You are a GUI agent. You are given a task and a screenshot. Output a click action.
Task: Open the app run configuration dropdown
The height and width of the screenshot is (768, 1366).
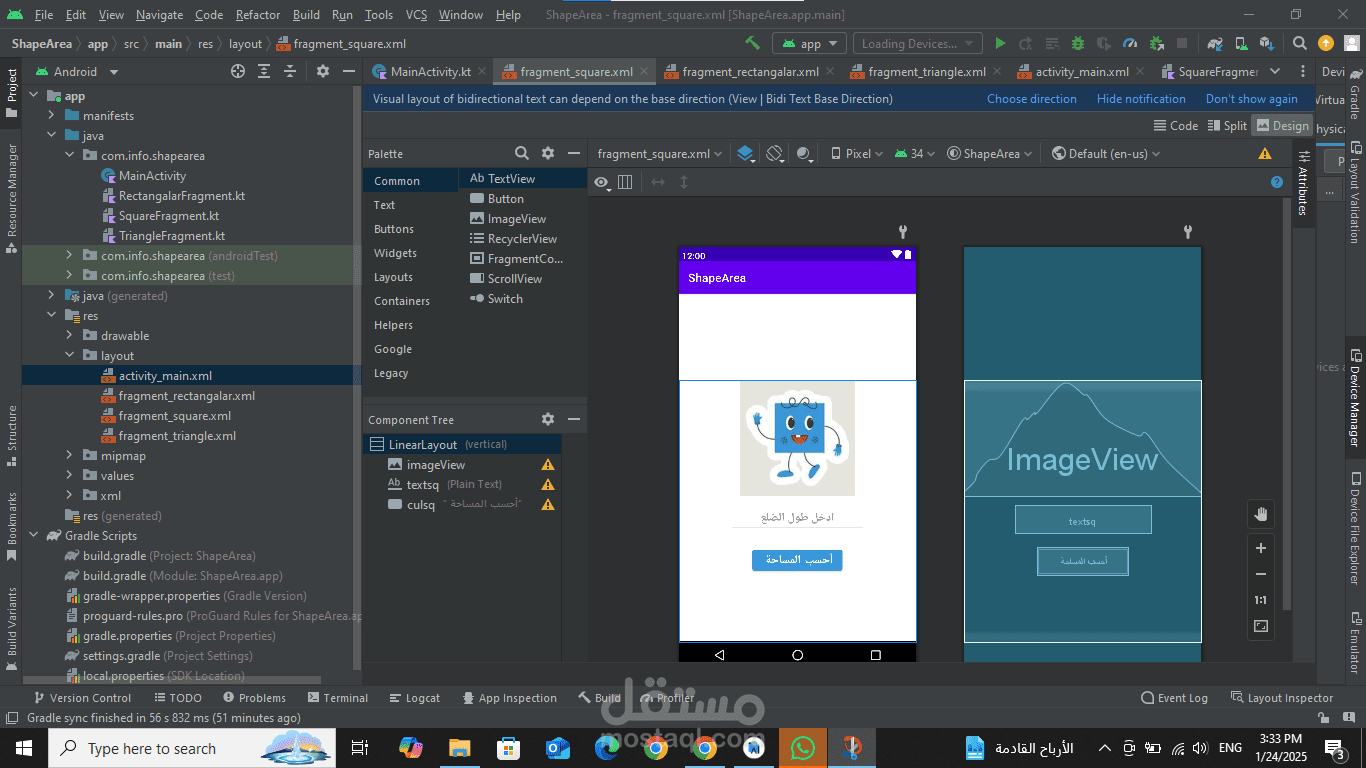tap(810, 43)
